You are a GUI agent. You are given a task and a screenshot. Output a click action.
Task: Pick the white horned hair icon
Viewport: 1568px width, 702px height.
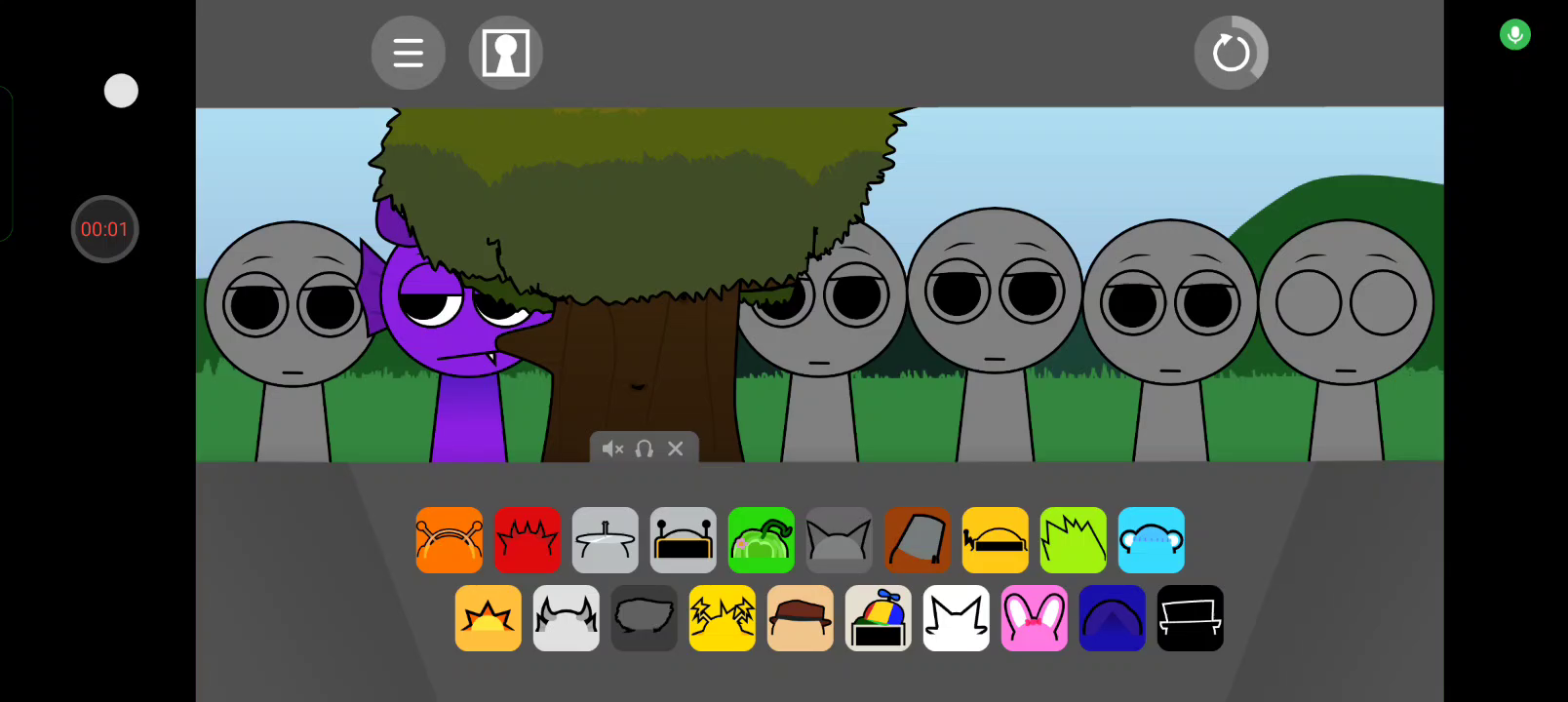pos(567,618)
